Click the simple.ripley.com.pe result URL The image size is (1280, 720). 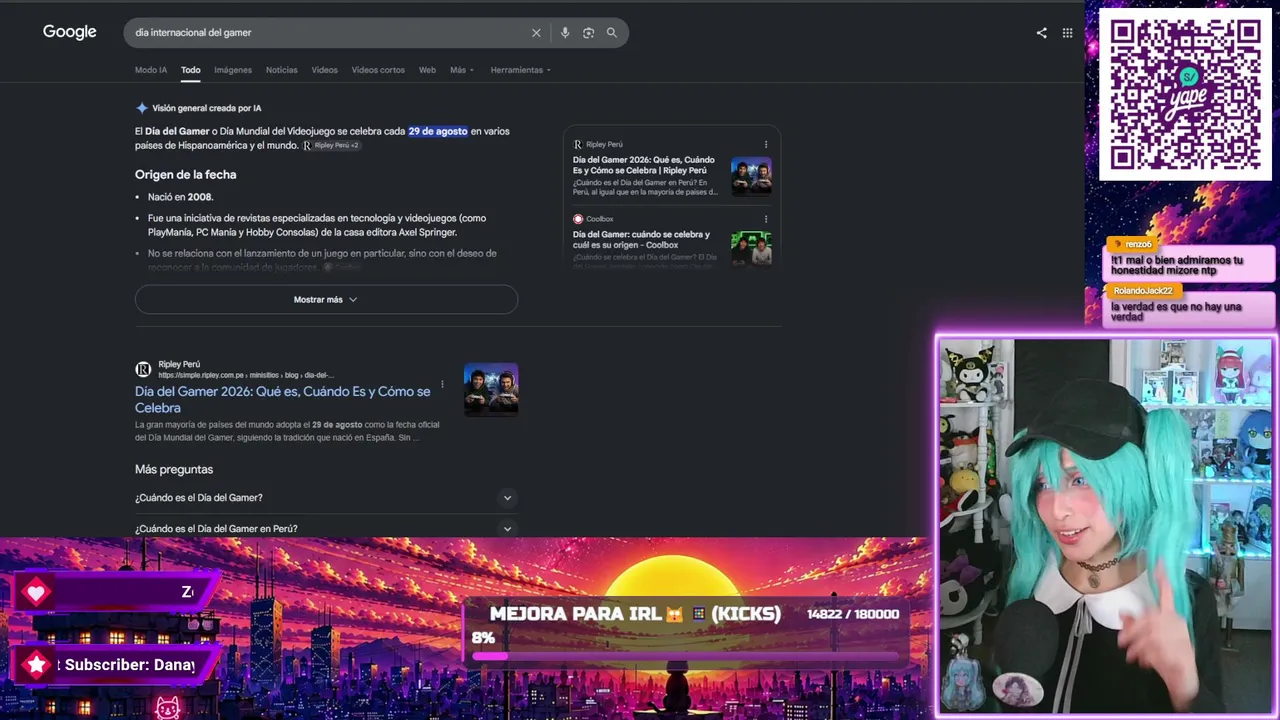click(245, 375)
